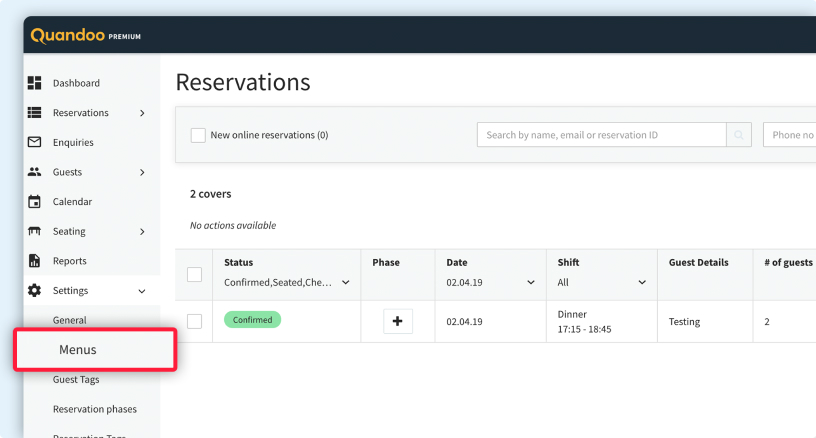The height and width of the screenshot is (438, 816).
Task: Open the Date filter dropdown
Action: tap(490, 283)
